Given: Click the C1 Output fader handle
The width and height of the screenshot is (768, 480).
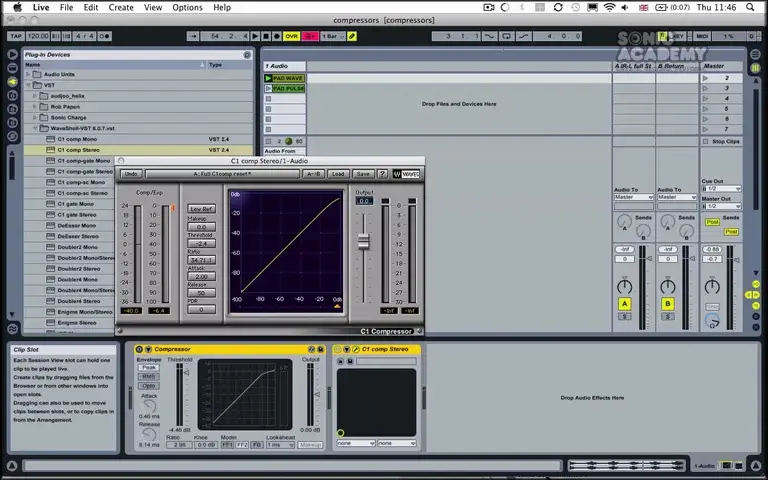Looking at the screenshot, I should (x=363, y=241).
